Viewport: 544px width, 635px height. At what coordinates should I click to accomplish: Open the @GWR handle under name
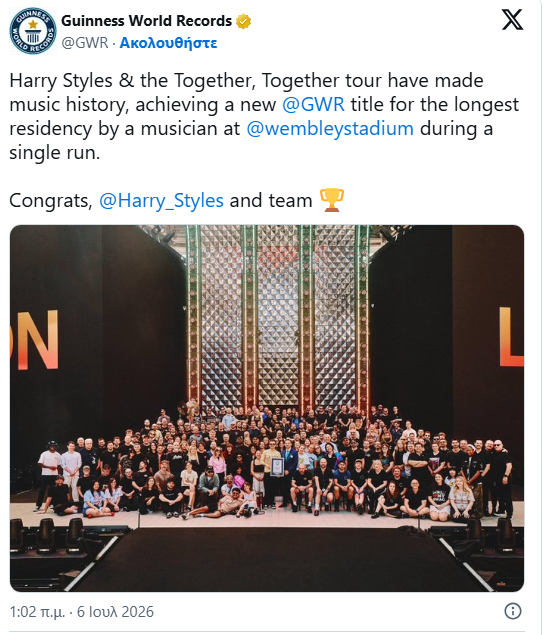(85, 43)
